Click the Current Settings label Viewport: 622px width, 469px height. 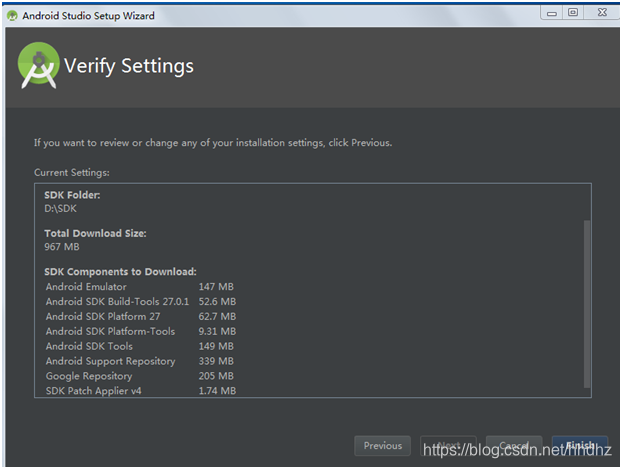click(x=72, y=173)
